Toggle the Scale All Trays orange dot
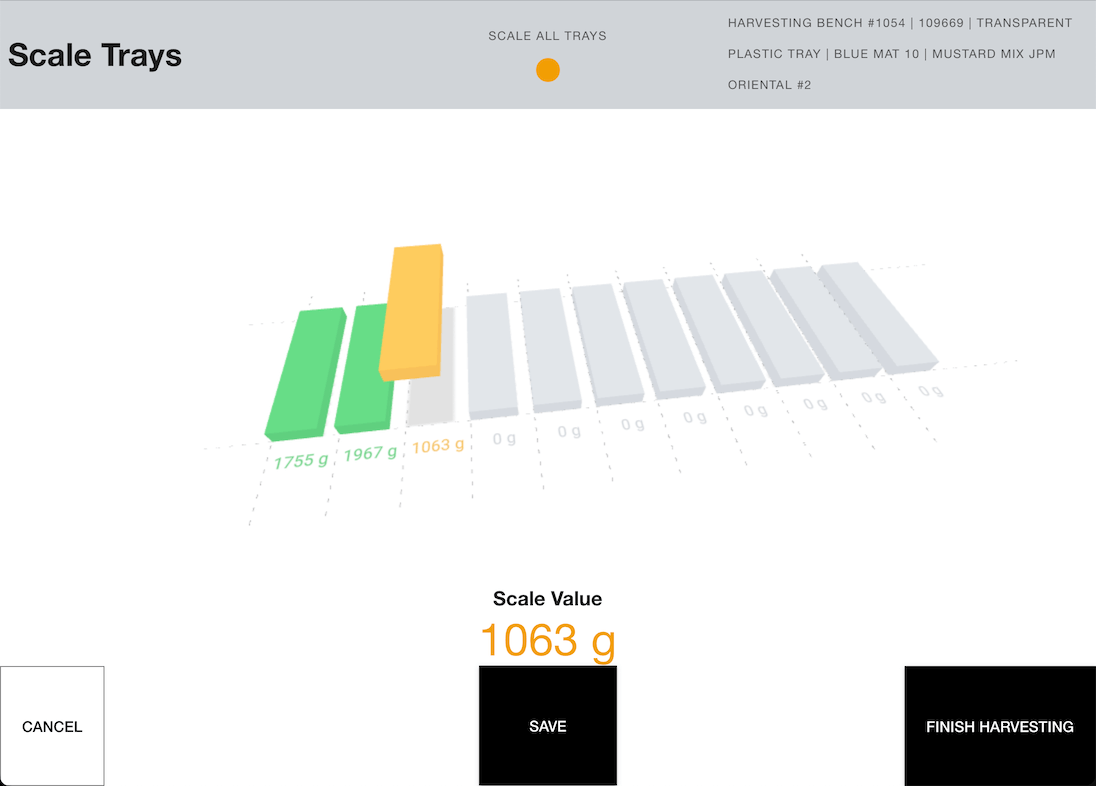1096x786 pixels. click(548, 70)
